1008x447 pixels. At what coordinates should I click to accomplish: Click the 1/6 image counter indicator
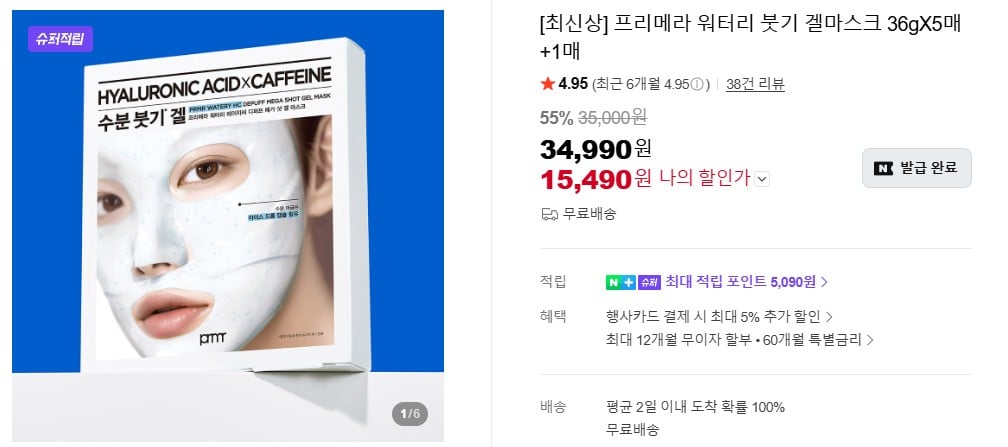click(x=410, y=413)
